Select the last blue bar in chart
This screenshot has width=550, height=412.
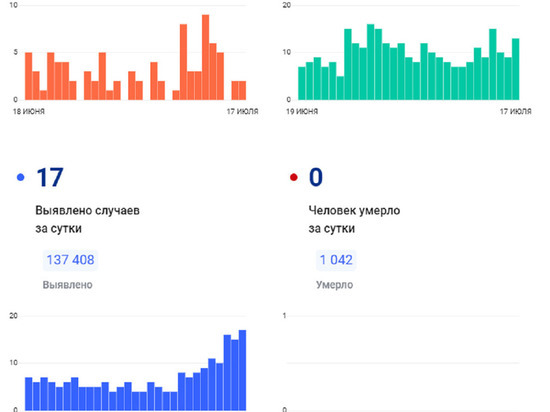click(x=242, y=370)
